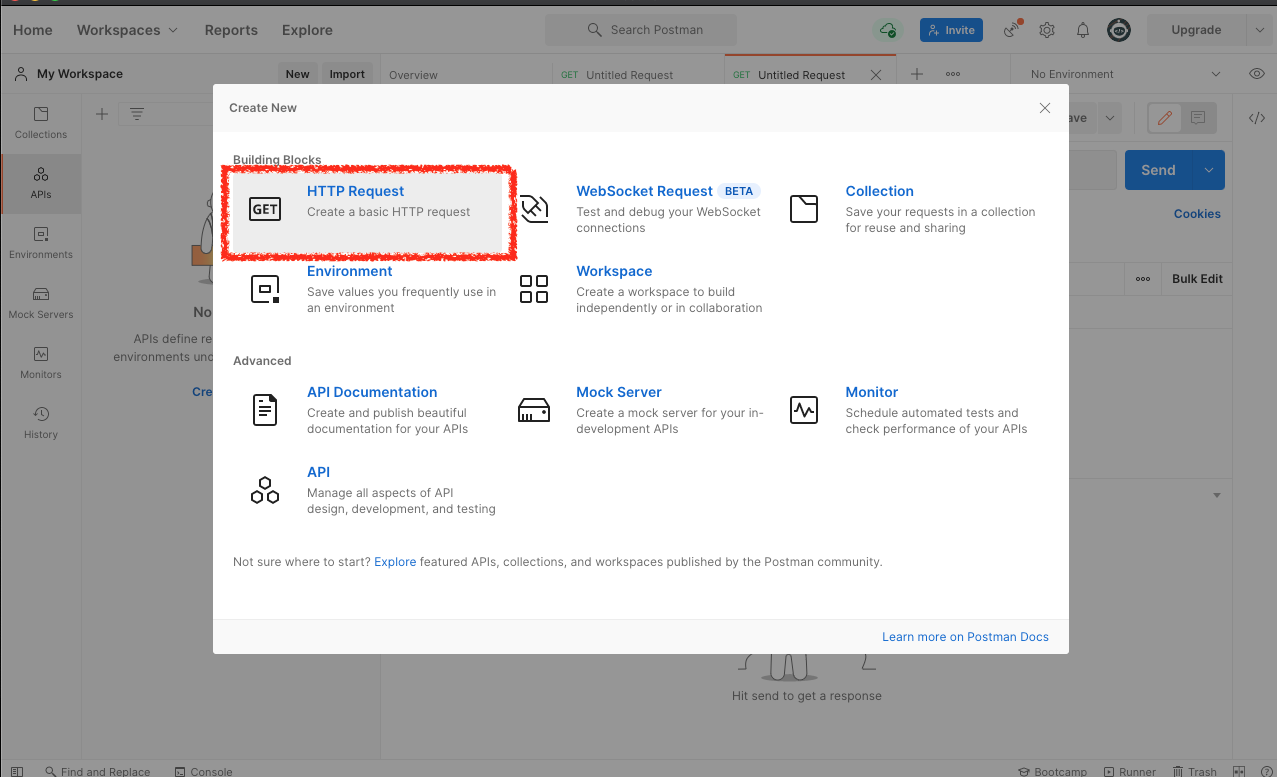Open the tab options ellipsis menu
Image resolution: width=1277 pixels, height=777 pixels.
(953, 74)
